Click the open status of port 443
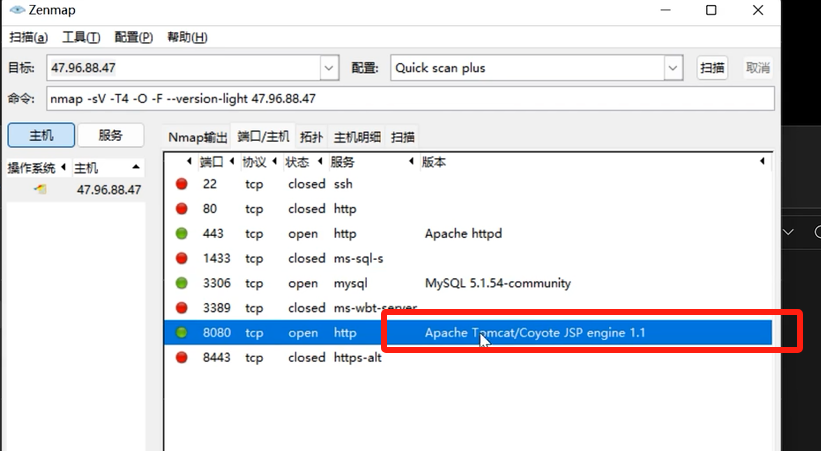The width and height of the screenshot is (821, 451). coord(303,234)
